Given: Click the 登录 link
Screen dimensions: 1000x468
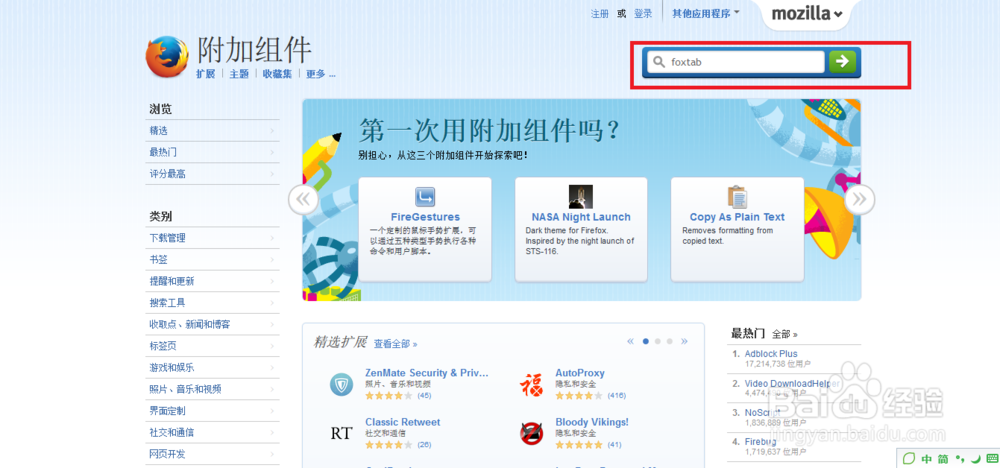Looking at the screenshot, I should (643, 14).
